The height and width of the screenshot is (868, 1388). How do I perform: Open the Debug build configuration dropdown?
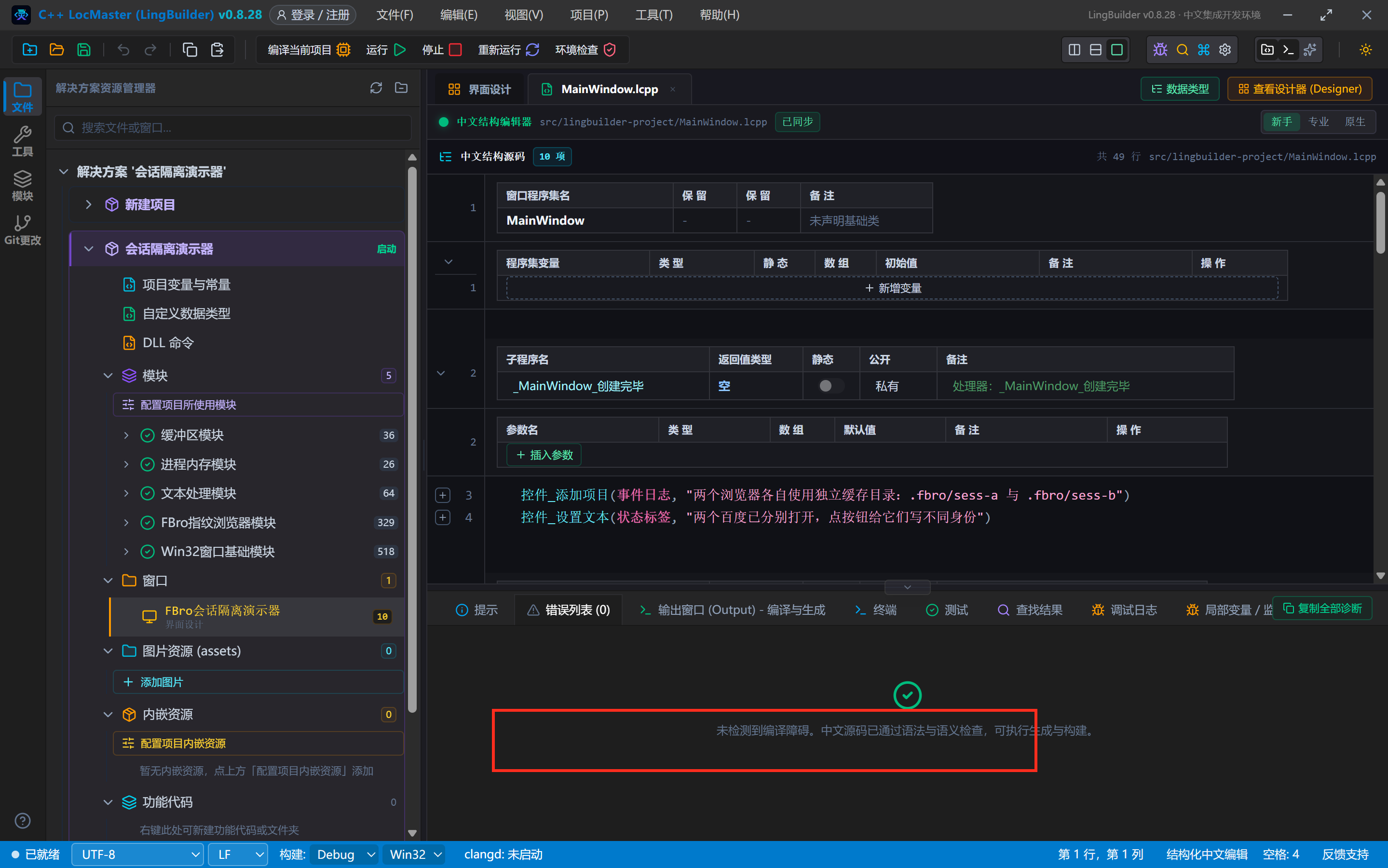344,854
